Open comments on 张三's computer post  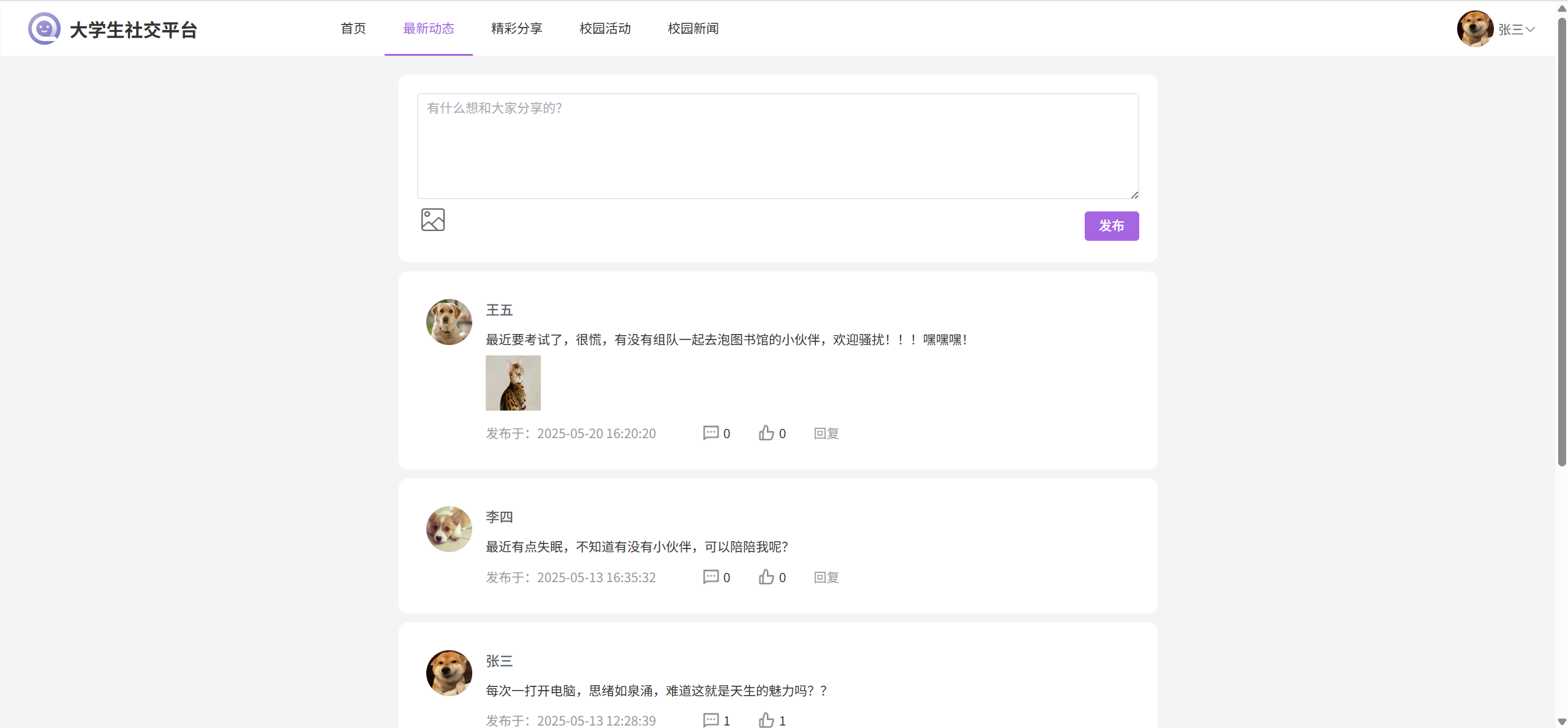(x=710, y=720)
